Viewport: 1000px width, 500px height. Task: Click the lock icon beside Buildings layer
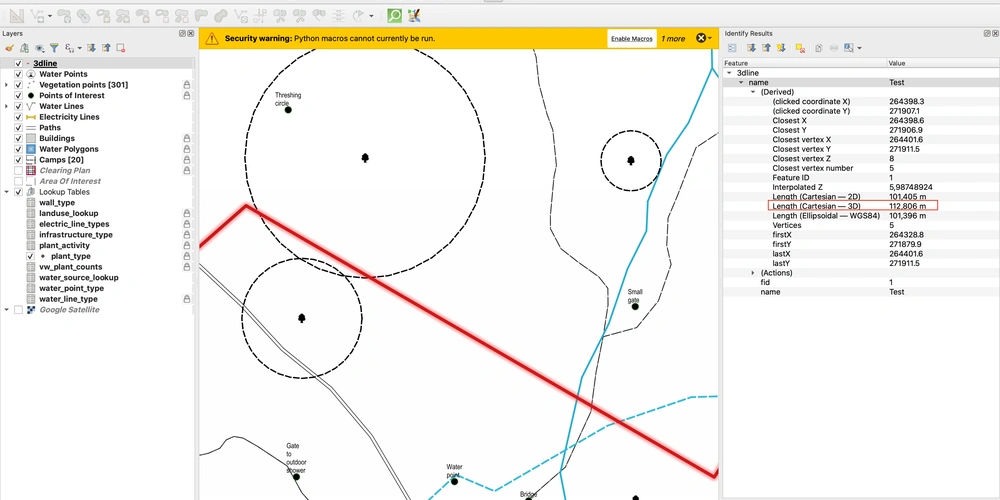point(187,138)
